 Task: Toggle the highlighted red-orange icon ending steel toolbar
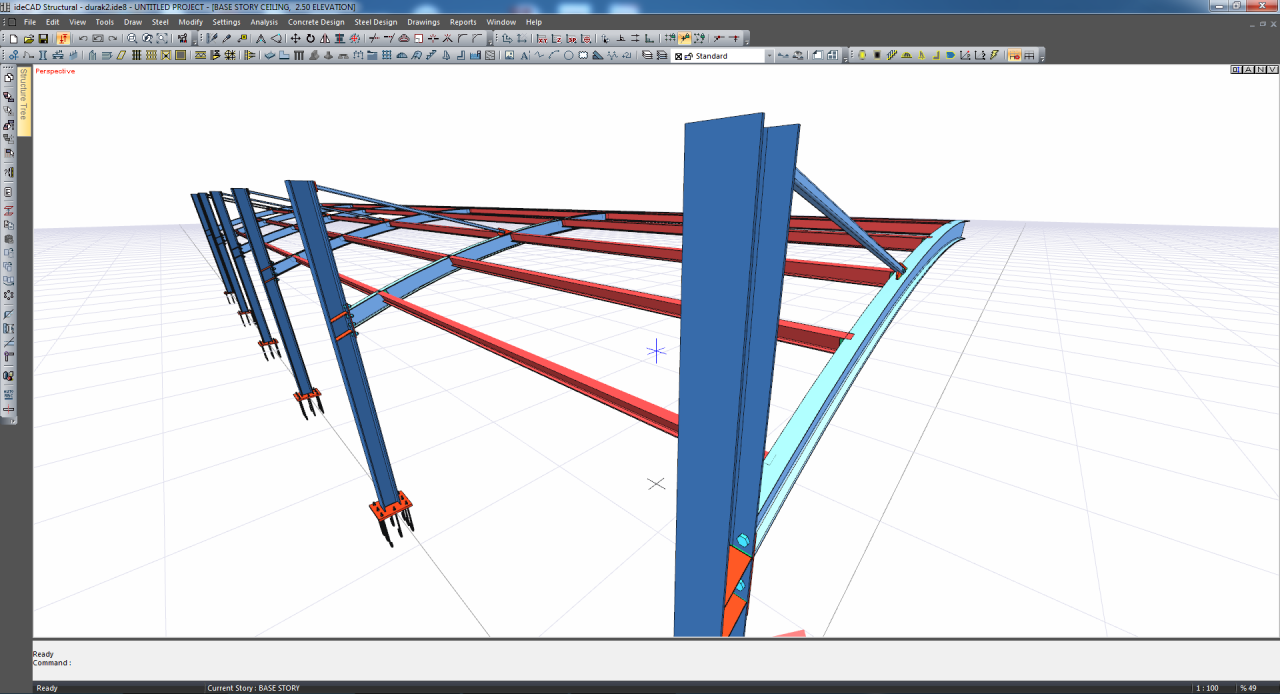pyautogui.click(x=1014, y=55)
